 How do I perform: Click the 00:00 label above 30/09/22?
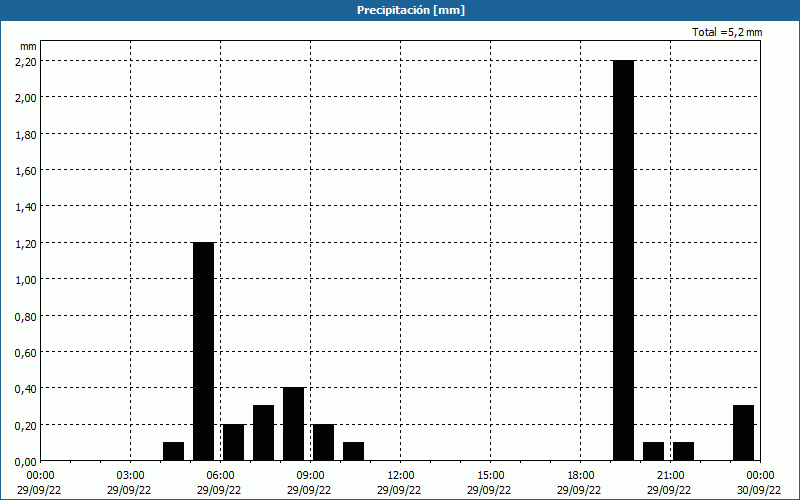click(x=760, y=476)
